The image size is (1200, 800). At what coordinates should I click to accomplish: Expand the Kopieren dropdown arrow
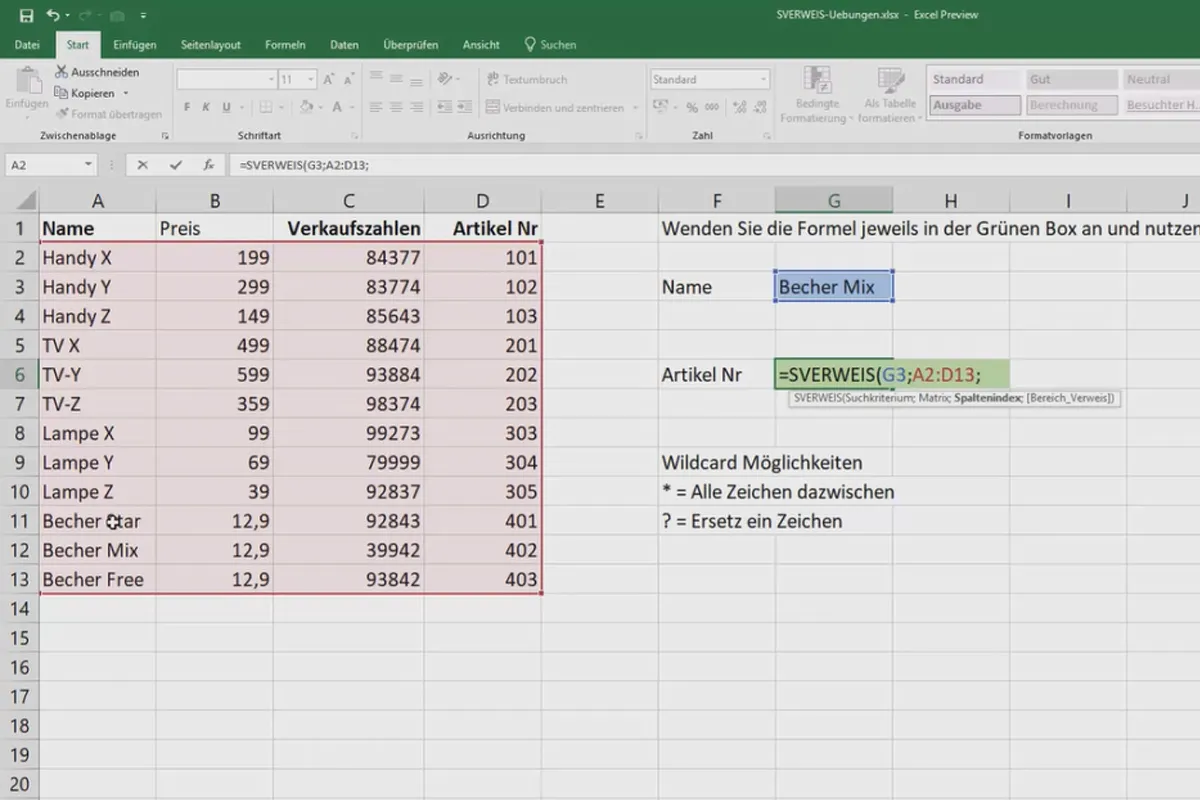tap(126, 93)
